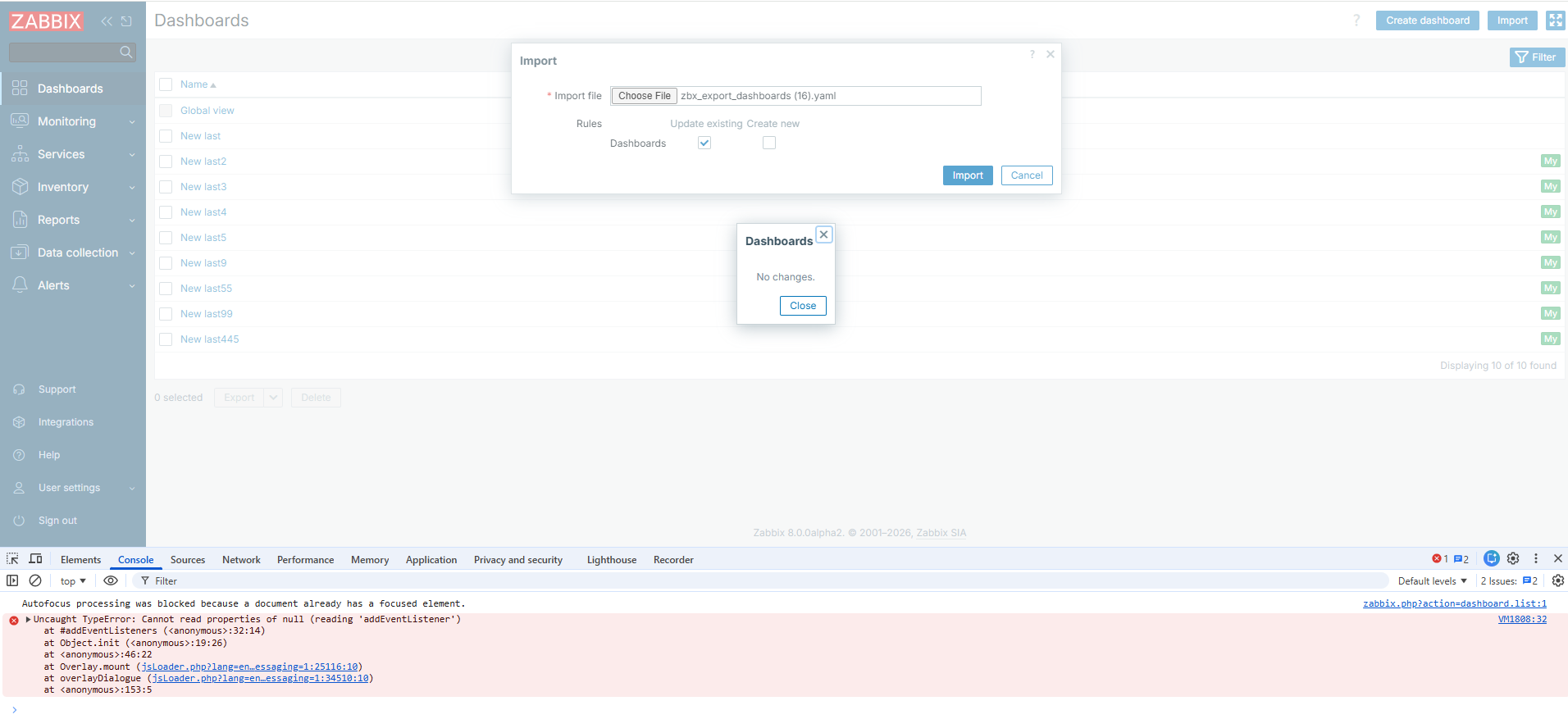1568x719 pixels.
Task: Clear the console with the ban icon
Action: pos(35,580)
